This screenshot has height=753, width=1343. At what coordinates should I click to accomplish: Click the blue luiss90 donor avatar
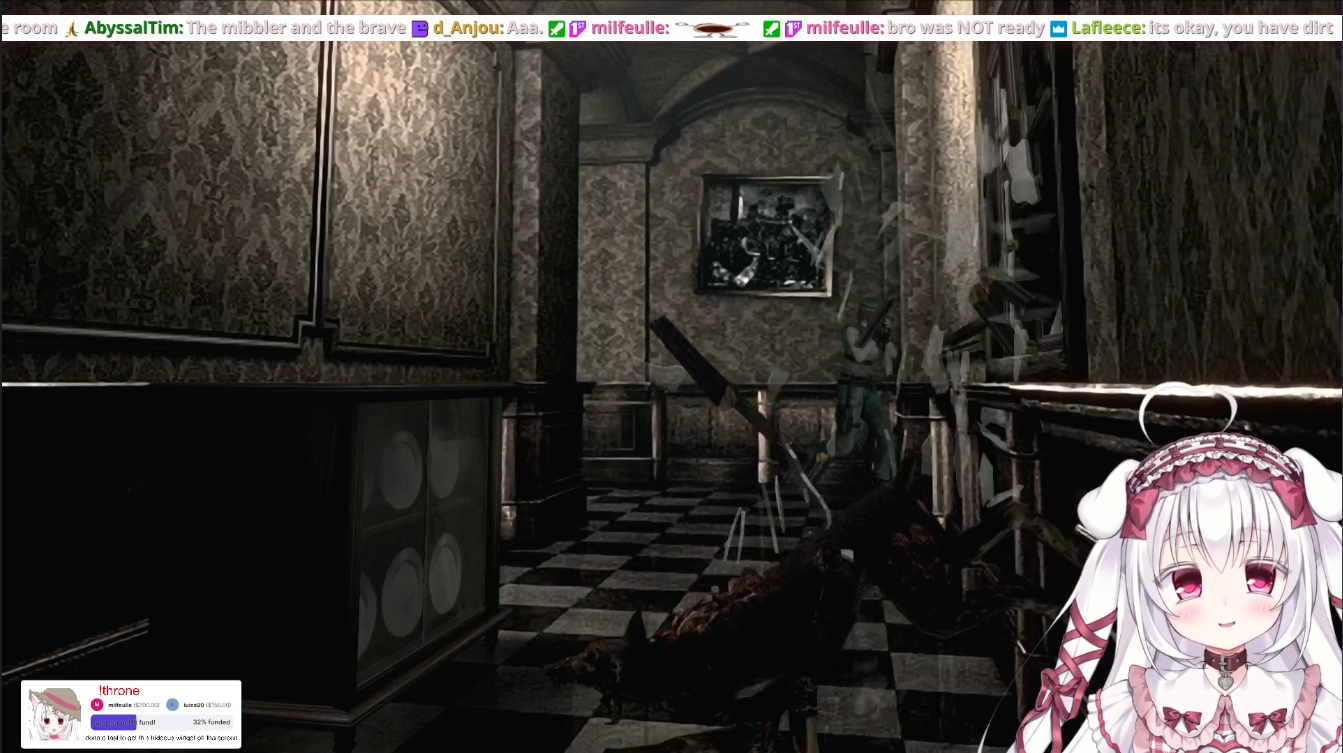tap(172, 705)
